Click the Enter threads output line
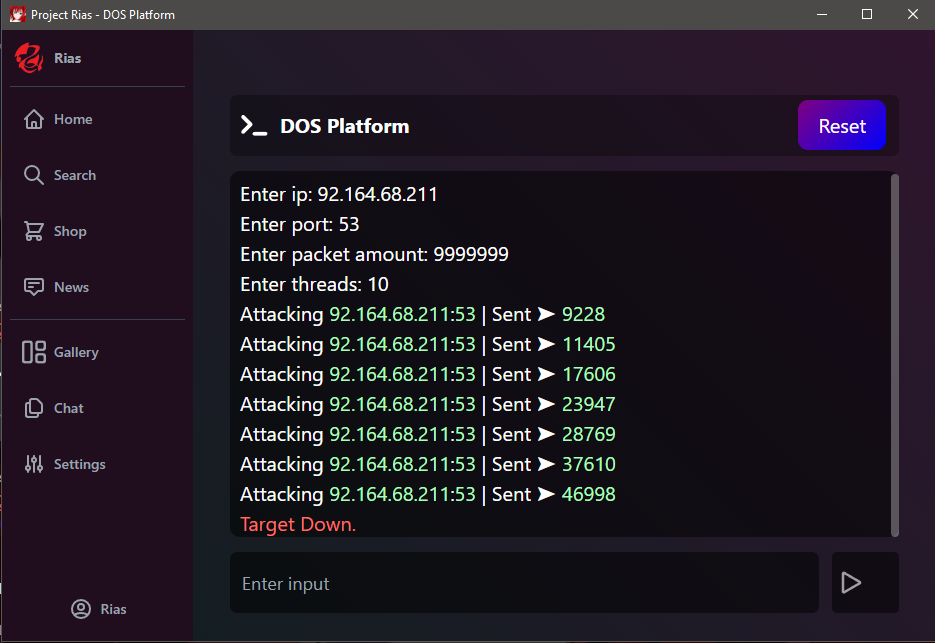The width and height of the screenshot is (935, 643). [x=314, y=284]
